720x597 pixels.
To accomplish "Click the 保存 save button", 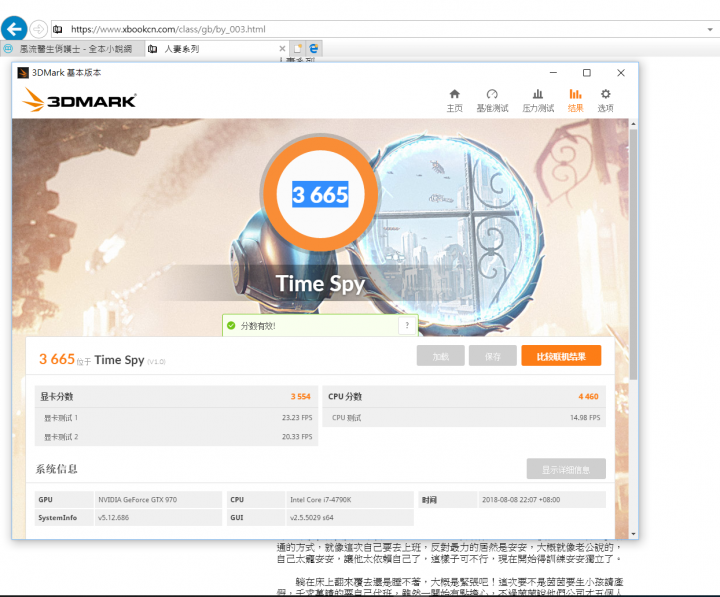I will tap(493, 356).
